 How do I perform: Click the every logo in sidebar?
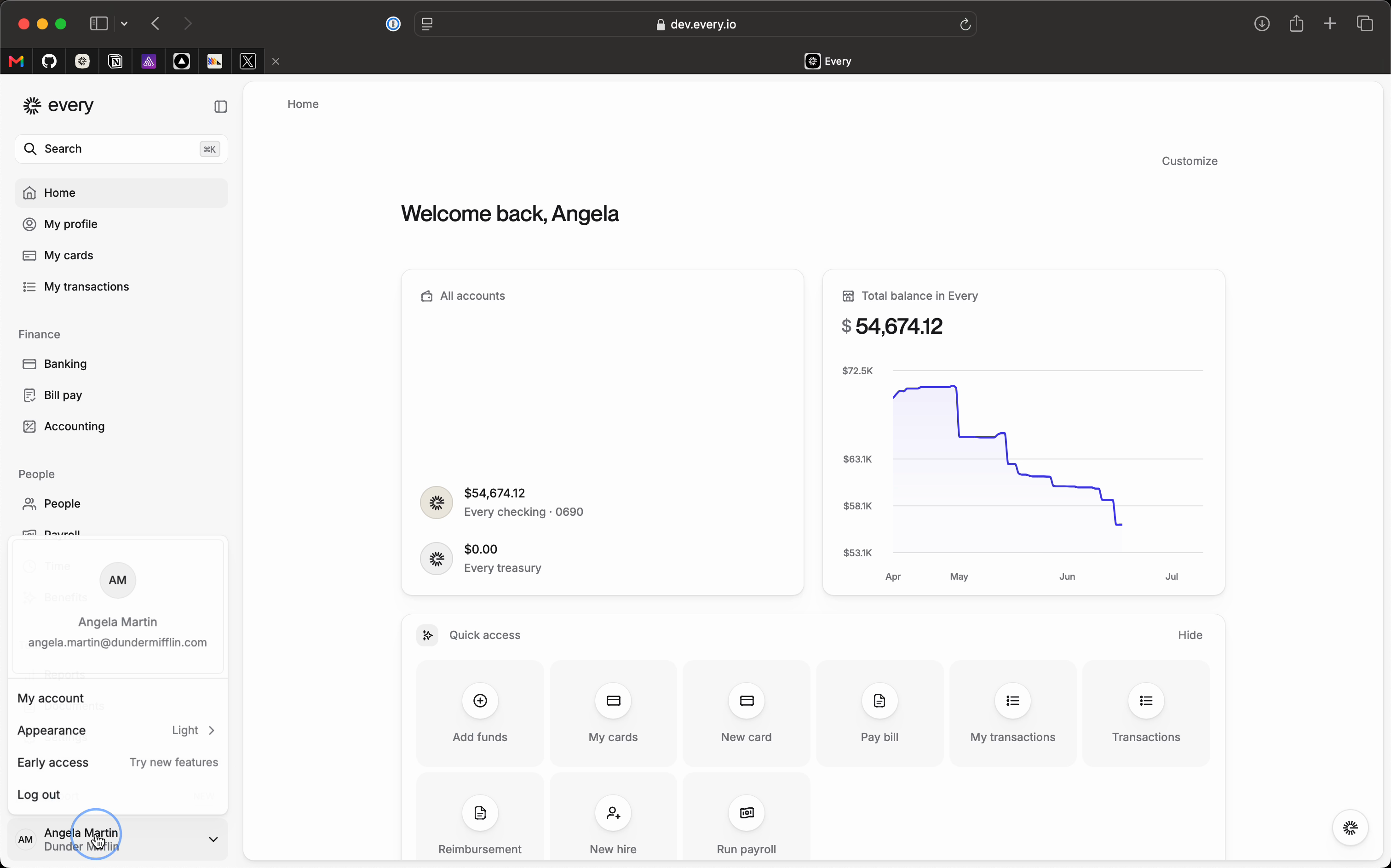58,106
